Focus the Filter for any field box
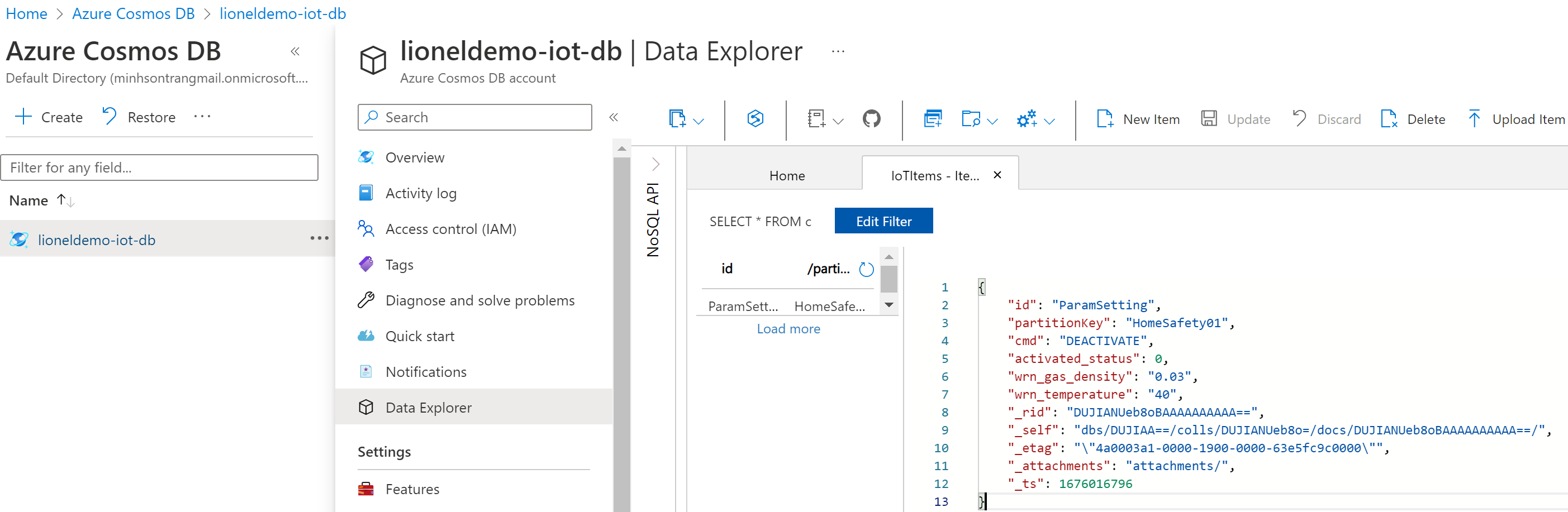1568x512 pixels. click(159, 167)
